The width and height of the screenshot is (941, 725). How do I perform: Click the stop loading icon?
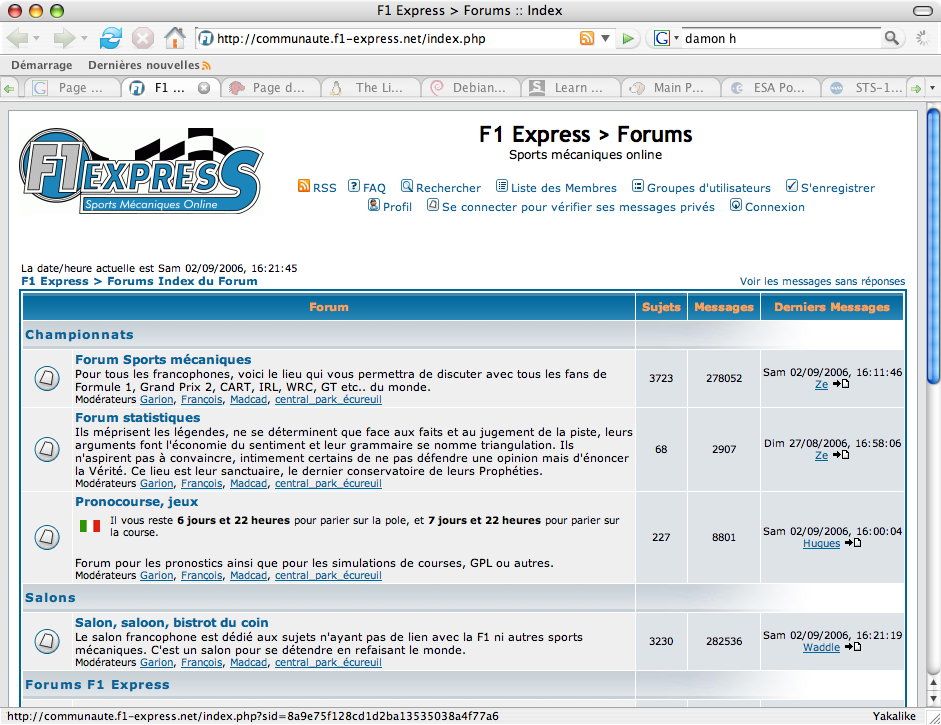point(143,38)
